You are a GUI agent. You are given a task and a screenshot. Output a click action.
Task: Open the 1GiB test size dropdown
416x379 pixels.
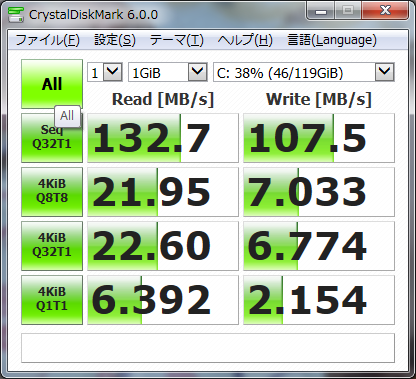pyautogui.click(x=168, y=72)
